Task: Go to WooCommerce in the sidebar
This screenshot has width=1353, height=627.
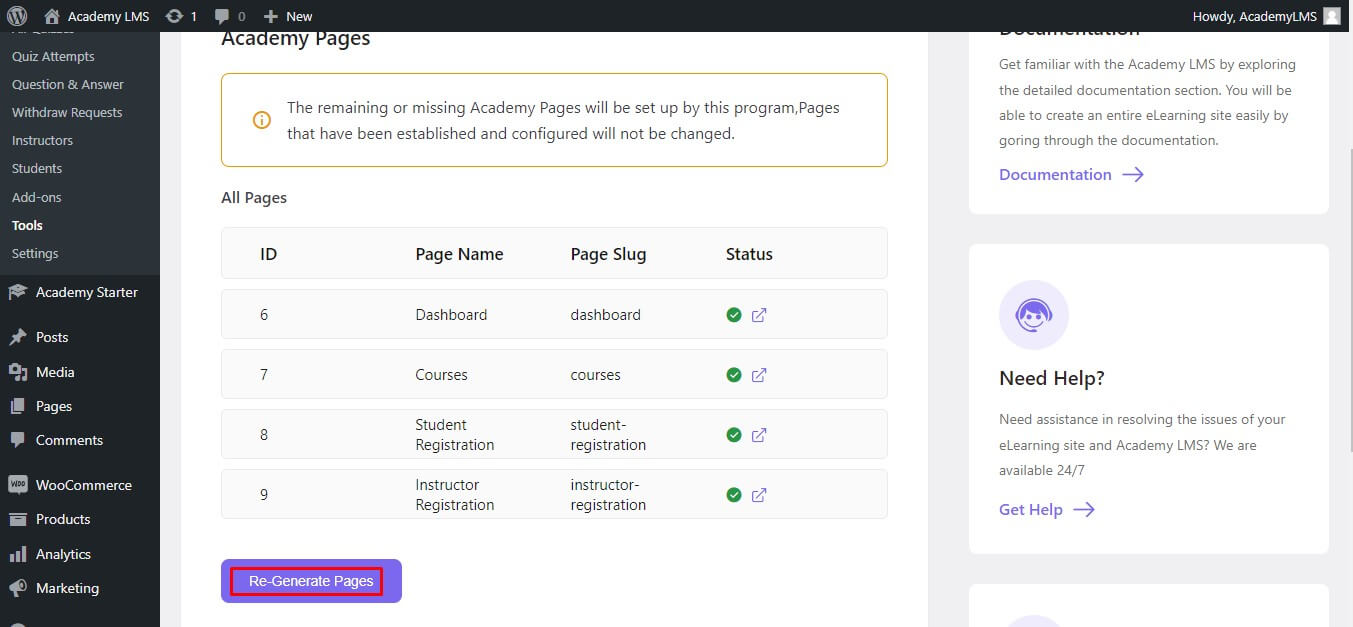Action: point(83,485)
